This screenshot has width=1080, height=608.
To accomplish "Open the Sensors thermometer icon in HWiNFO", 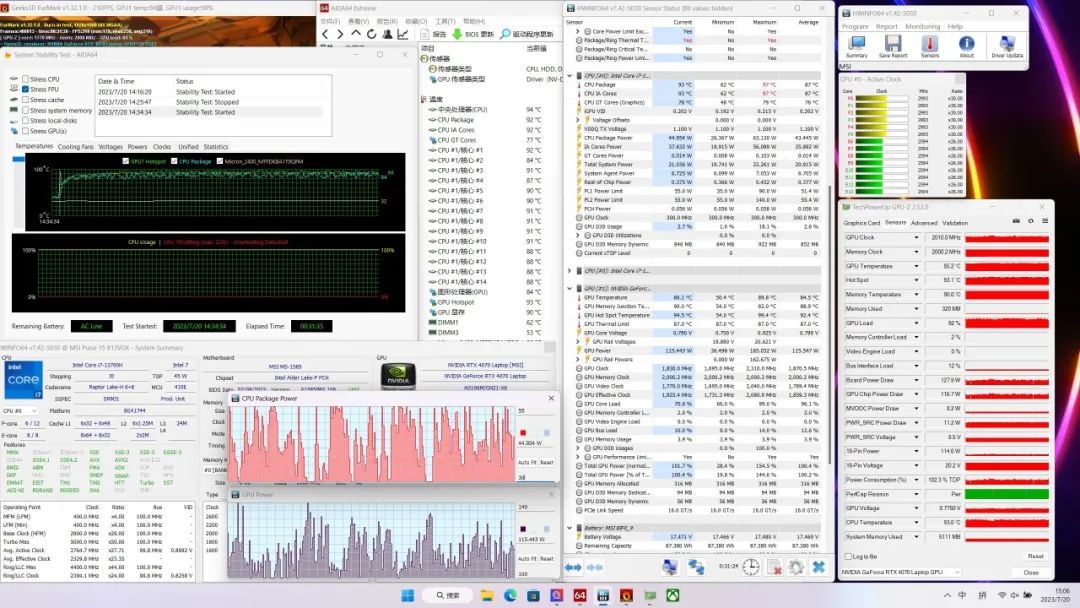I will (x=930, y=45).
